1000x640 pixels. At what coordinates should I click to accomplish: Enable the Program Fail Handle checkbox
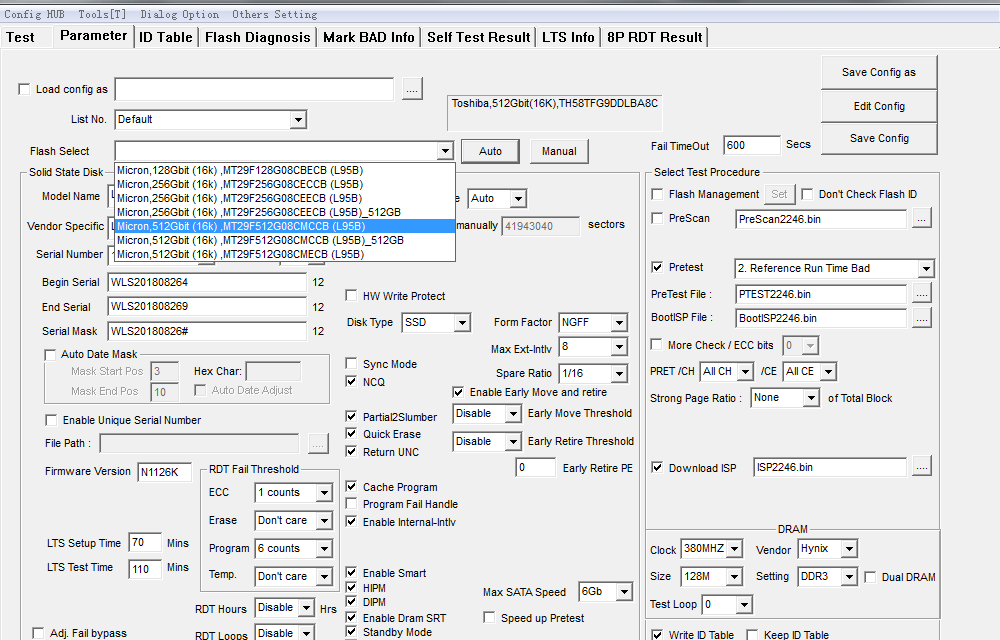tap(351, 504)
